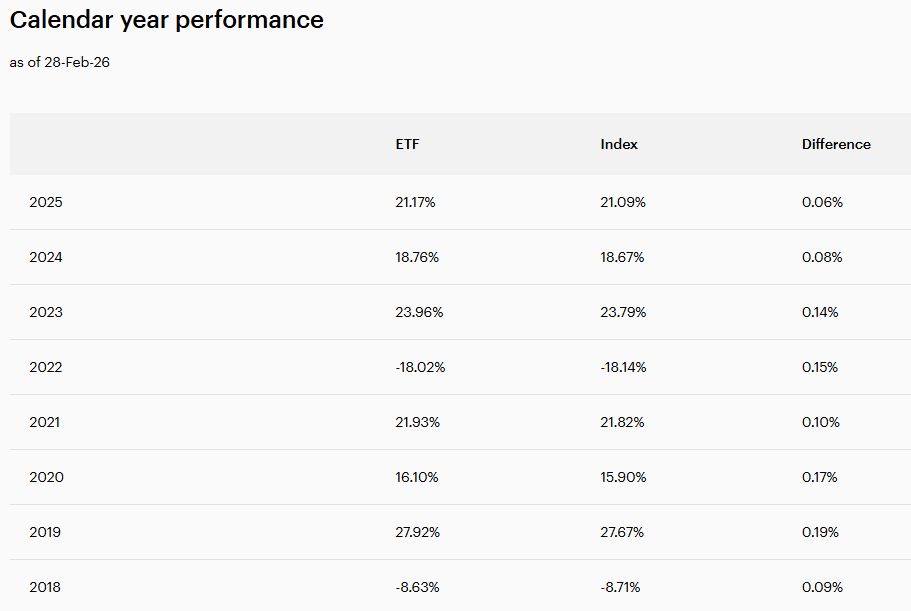Click the Difference column header
The width and height of the screenshot is (911, 611).
(x=836, y=144)
